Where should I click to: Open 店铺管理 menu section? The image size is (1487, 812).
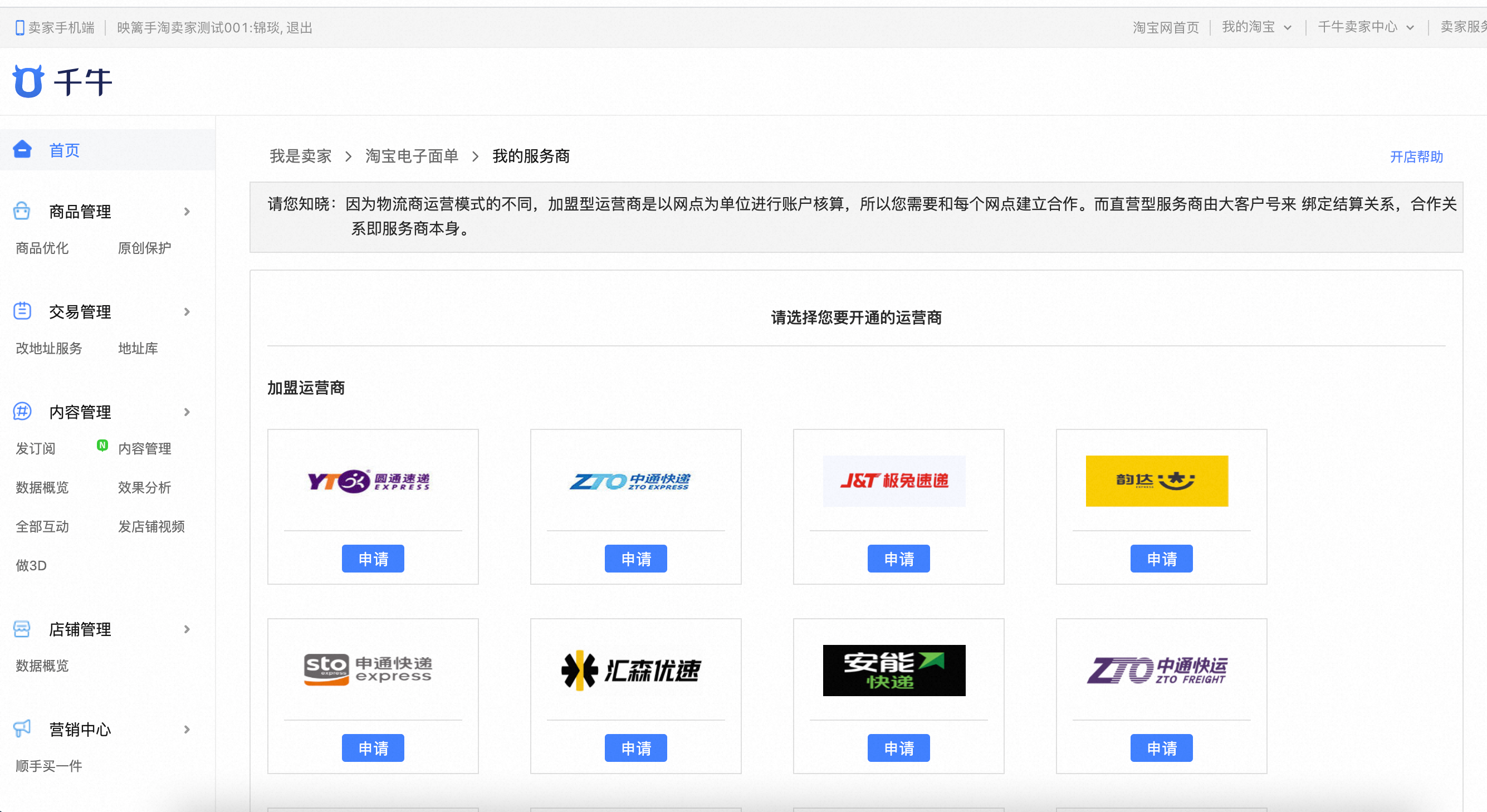tap(80, 629)
